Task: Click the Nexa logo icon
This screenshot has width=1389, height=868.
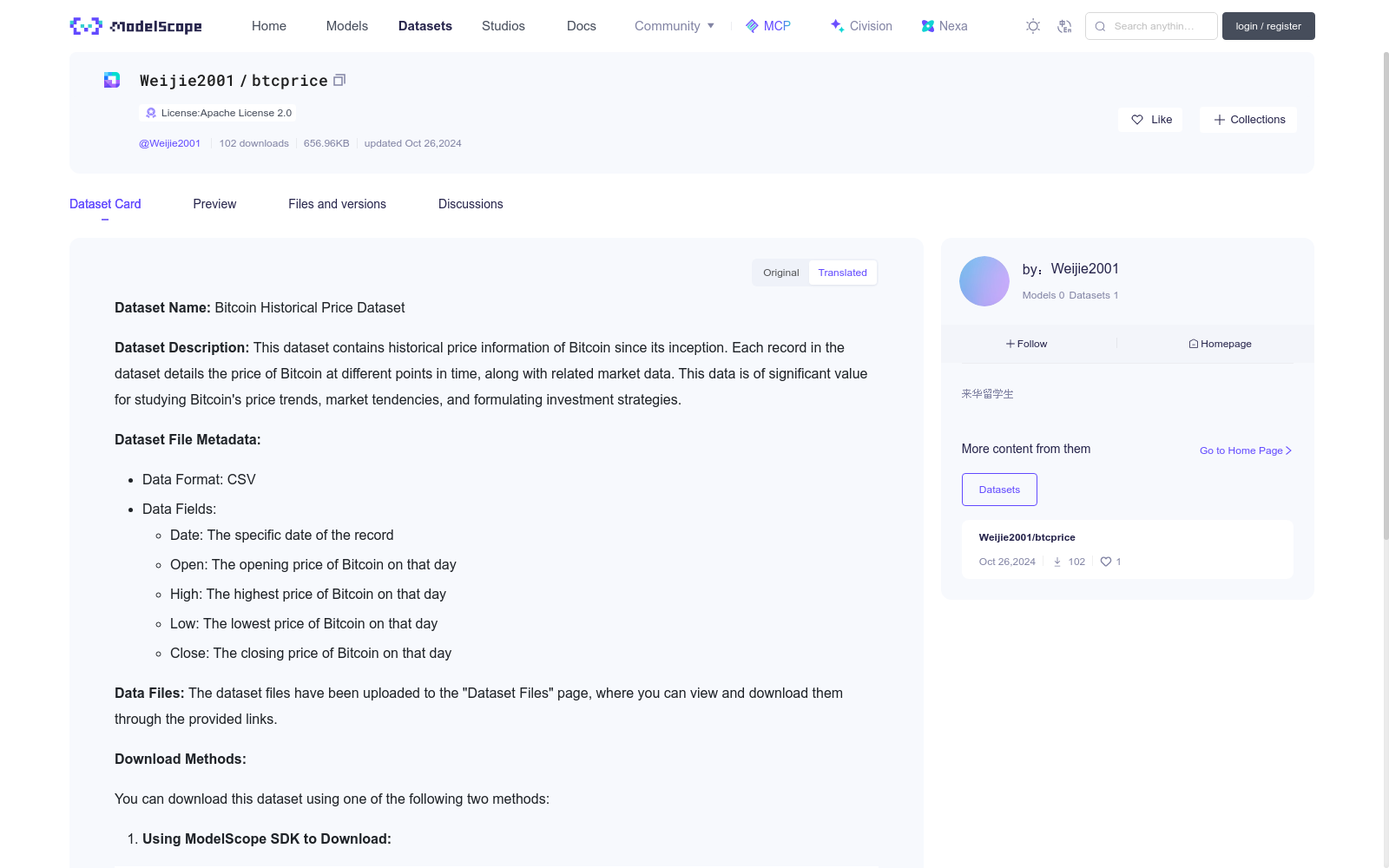Action: pyautogui.click(x=928, y=26)
